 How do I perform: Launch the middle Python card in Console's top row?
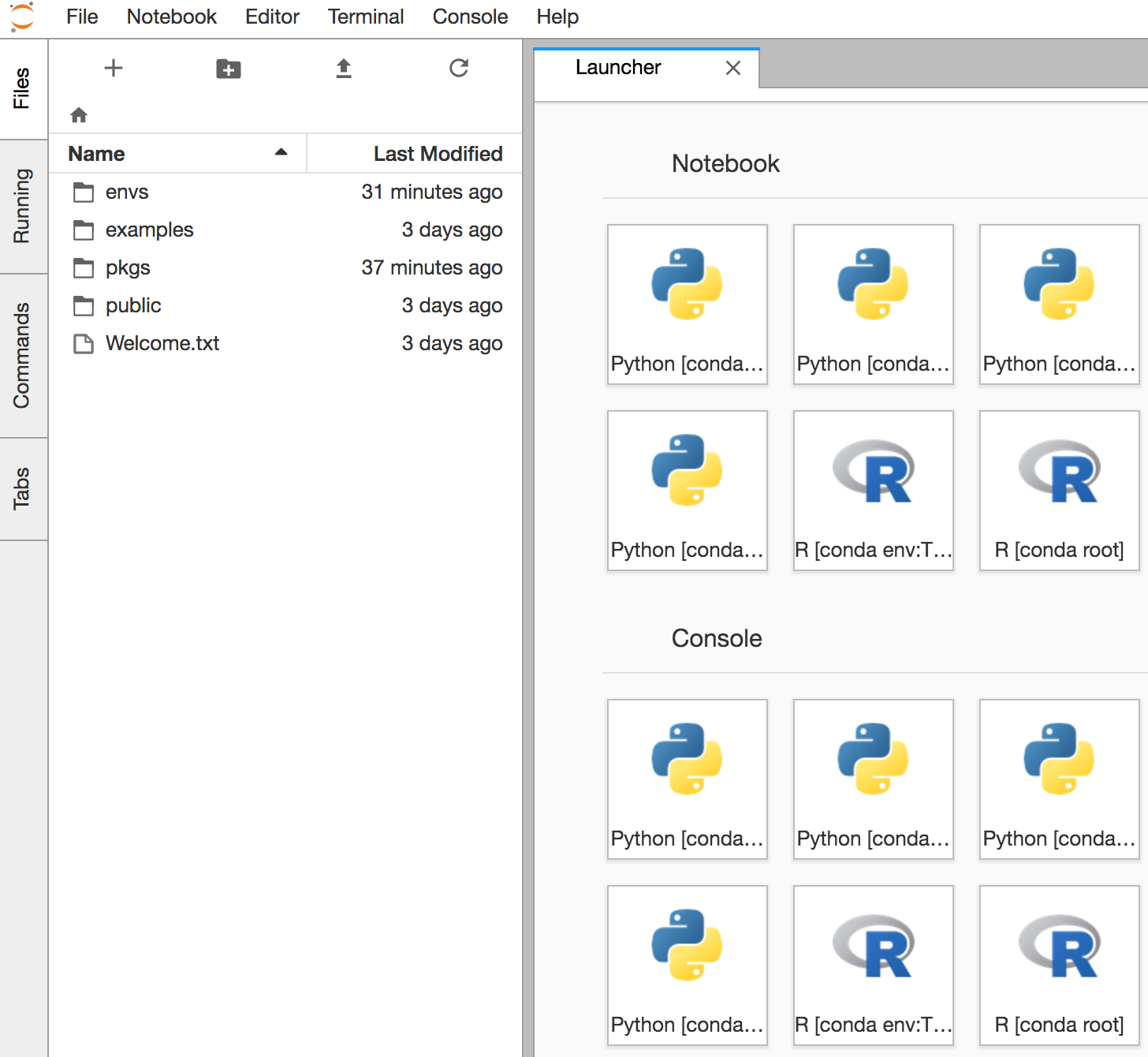click(x=874, y=779)
